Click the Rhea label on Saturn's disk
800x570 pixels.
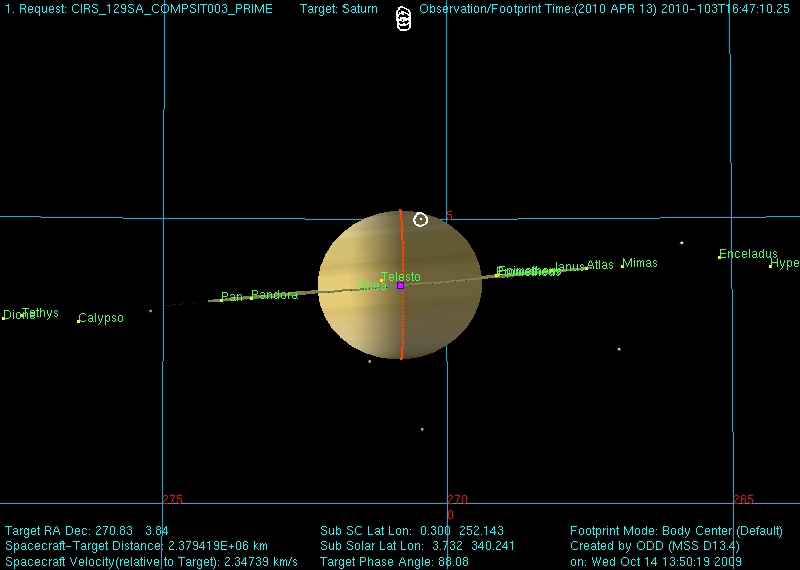(x=372, y=286)
